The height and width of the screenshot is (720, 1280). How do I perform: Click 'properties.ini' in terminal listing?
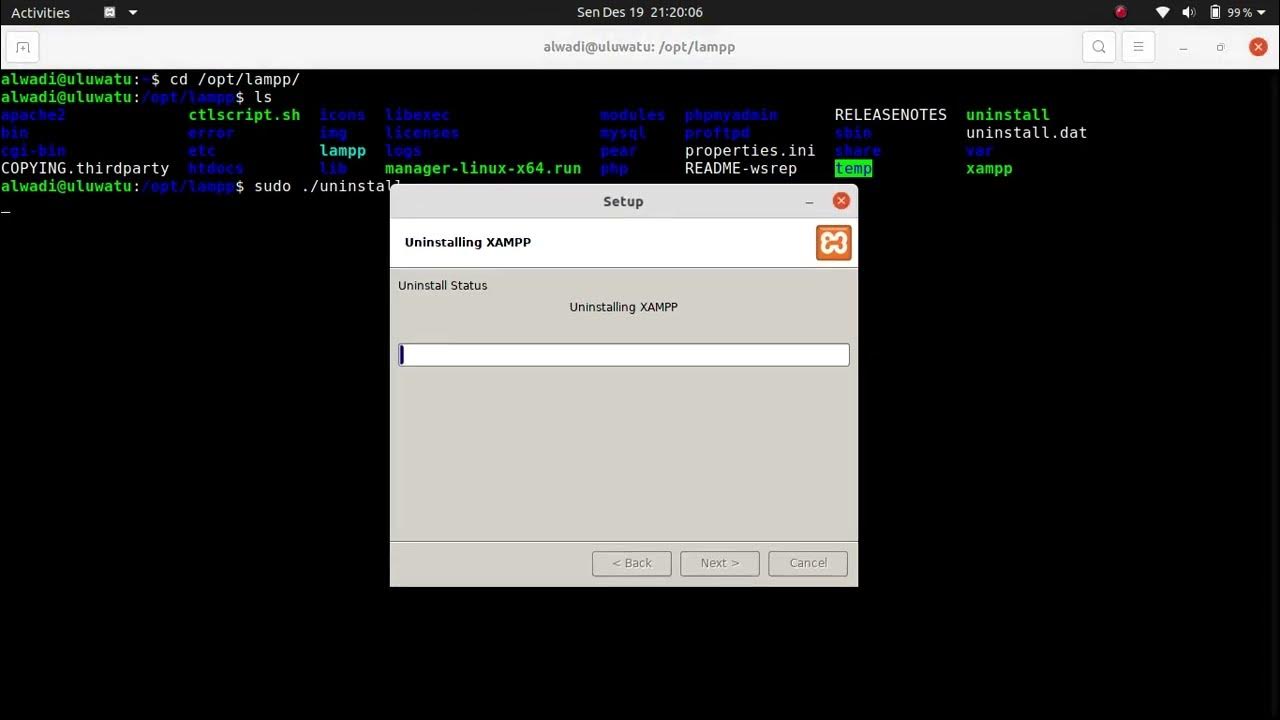(750, 151)
